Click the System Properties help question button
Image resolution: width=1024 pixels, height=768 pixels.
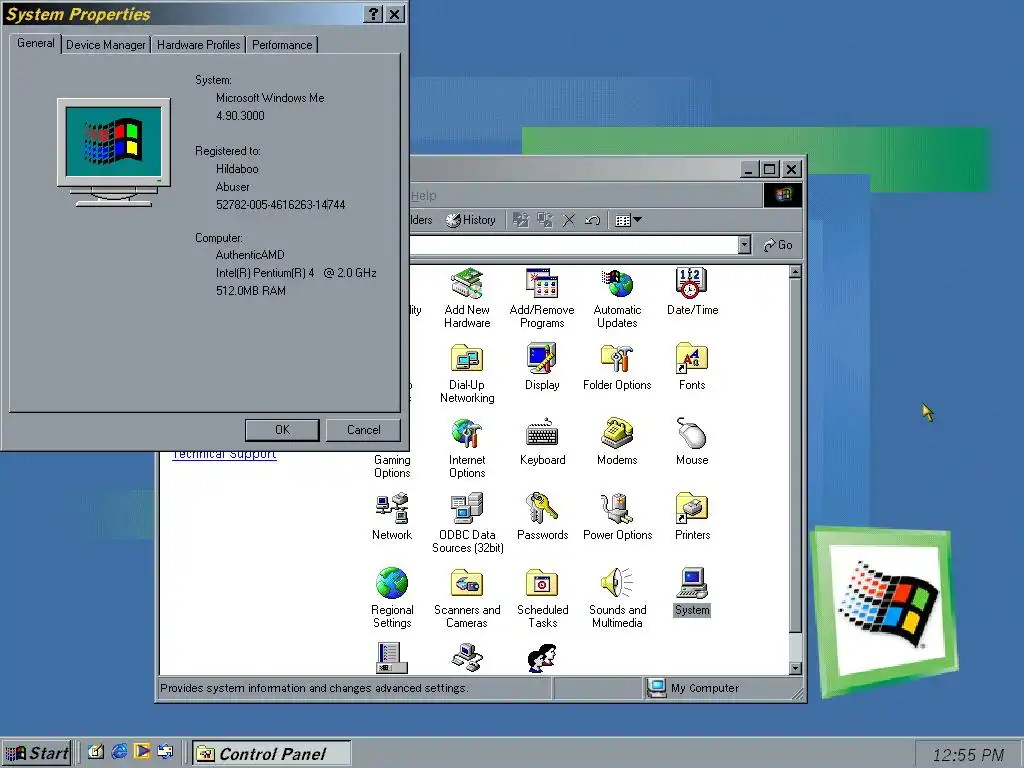[373, 14]
